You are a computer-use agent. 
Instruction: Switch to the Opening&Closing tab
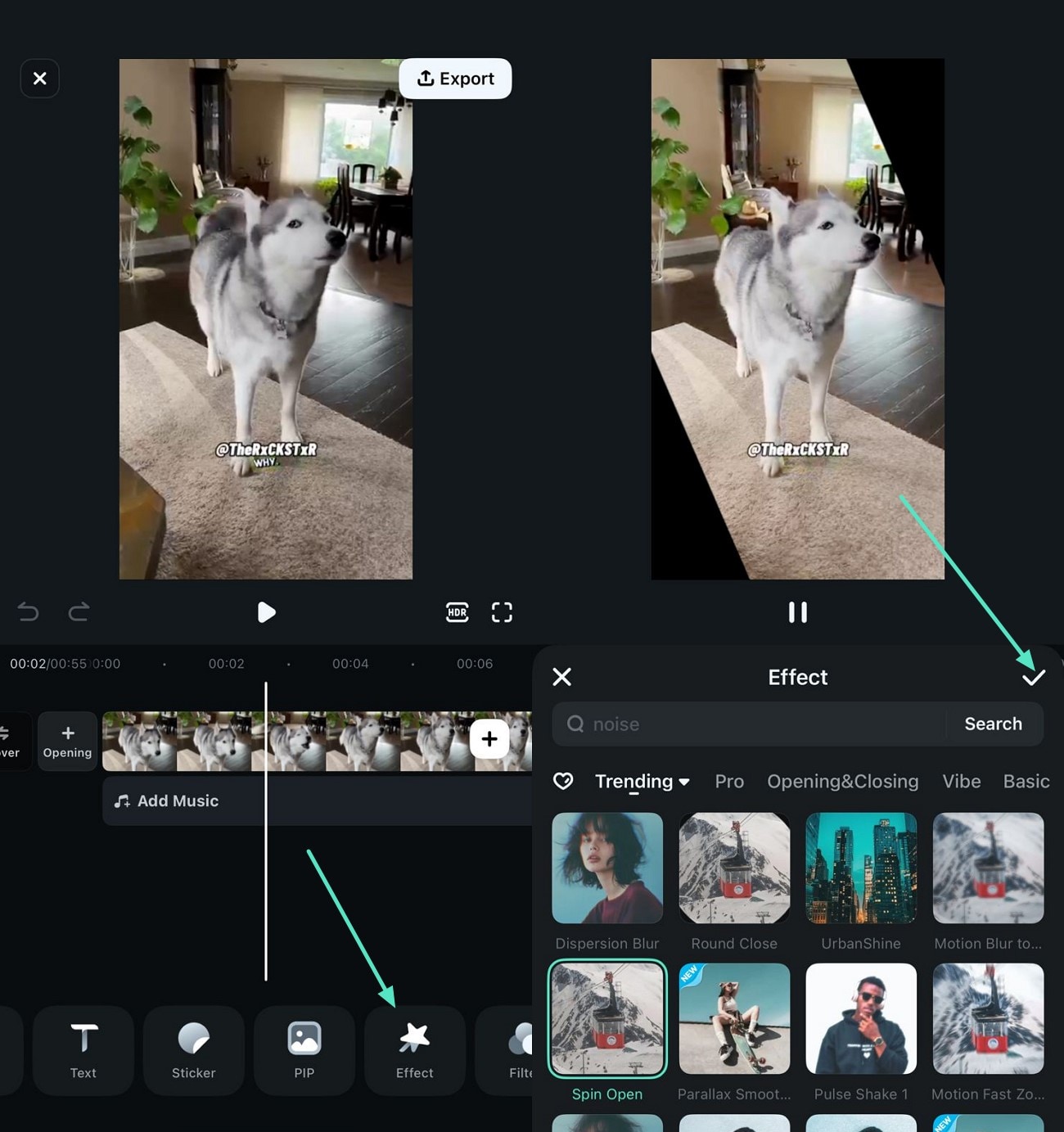(842, 782)
